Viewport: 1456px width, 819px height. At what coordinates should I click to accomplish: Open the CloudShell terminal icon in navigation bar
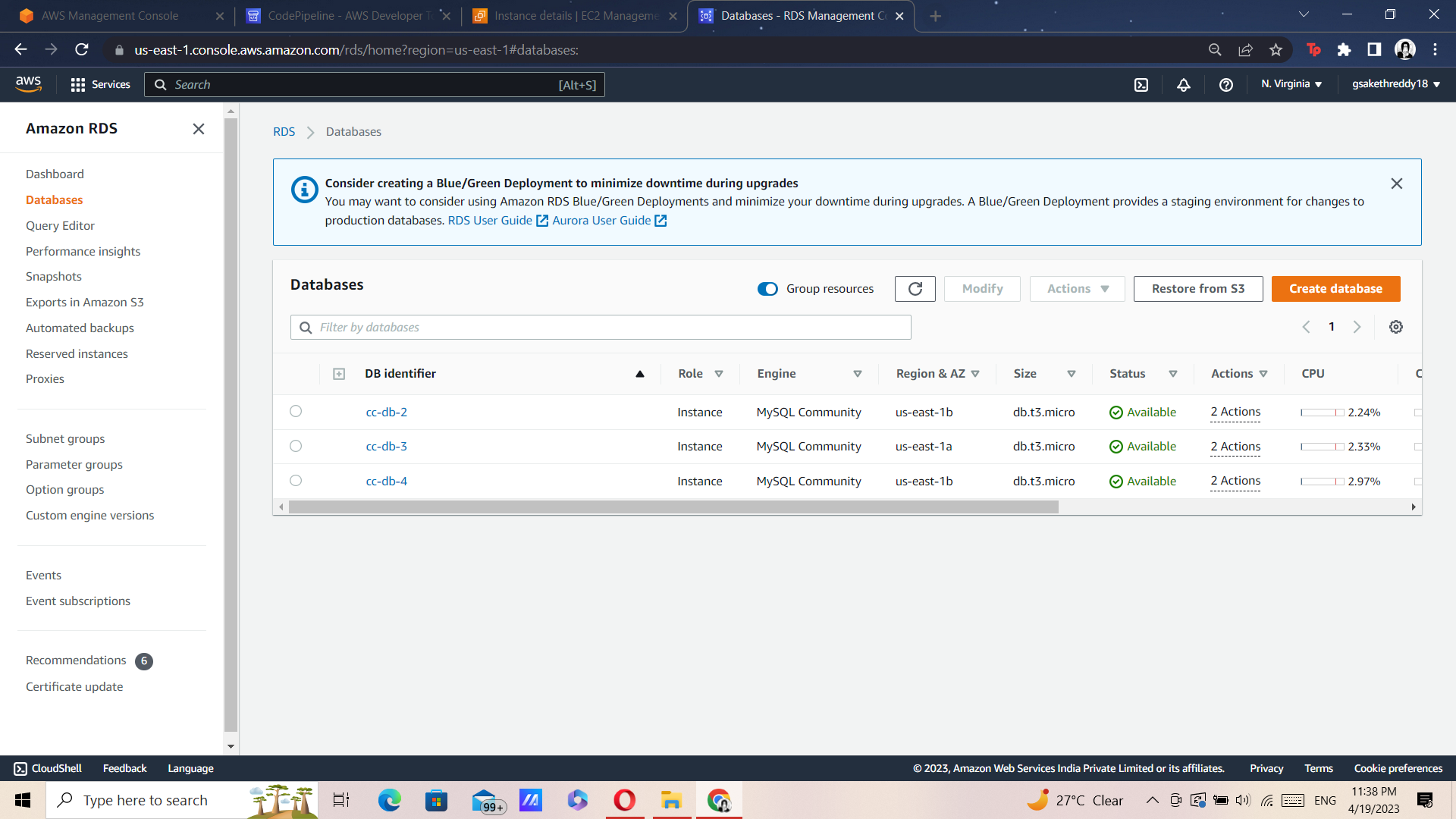(1141, 85)
